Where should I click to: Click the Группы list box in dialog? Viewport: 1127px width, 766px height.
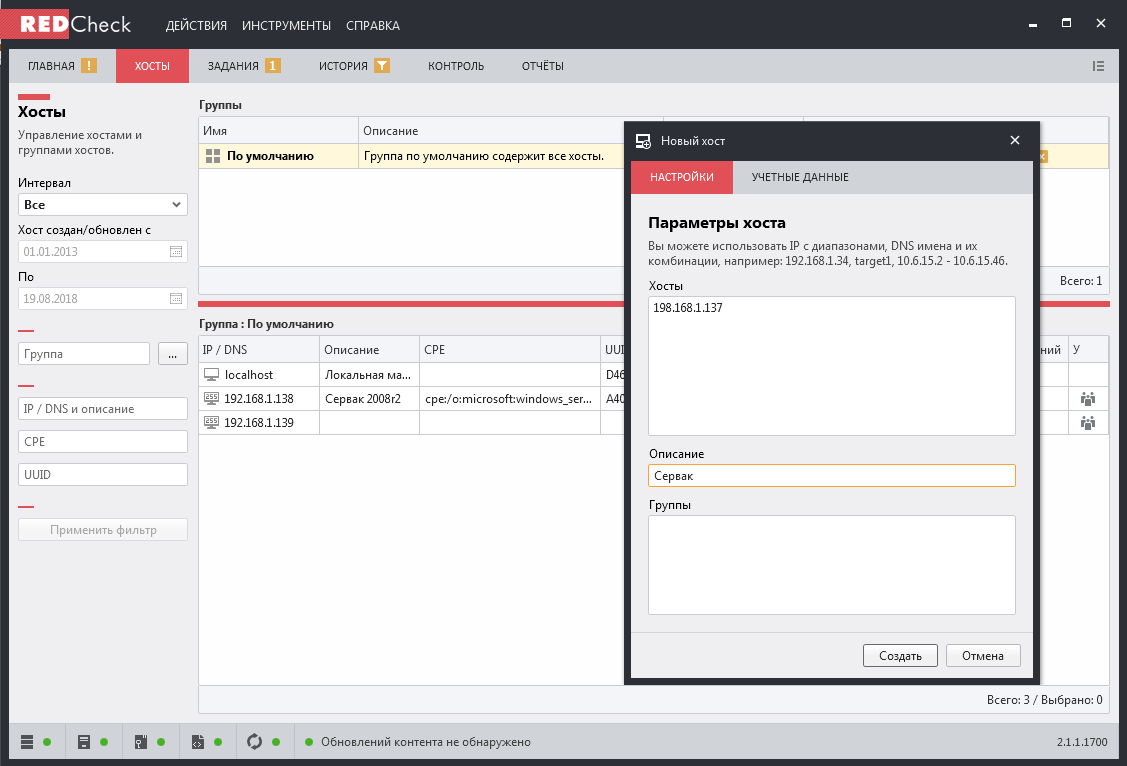coord(832,565)
